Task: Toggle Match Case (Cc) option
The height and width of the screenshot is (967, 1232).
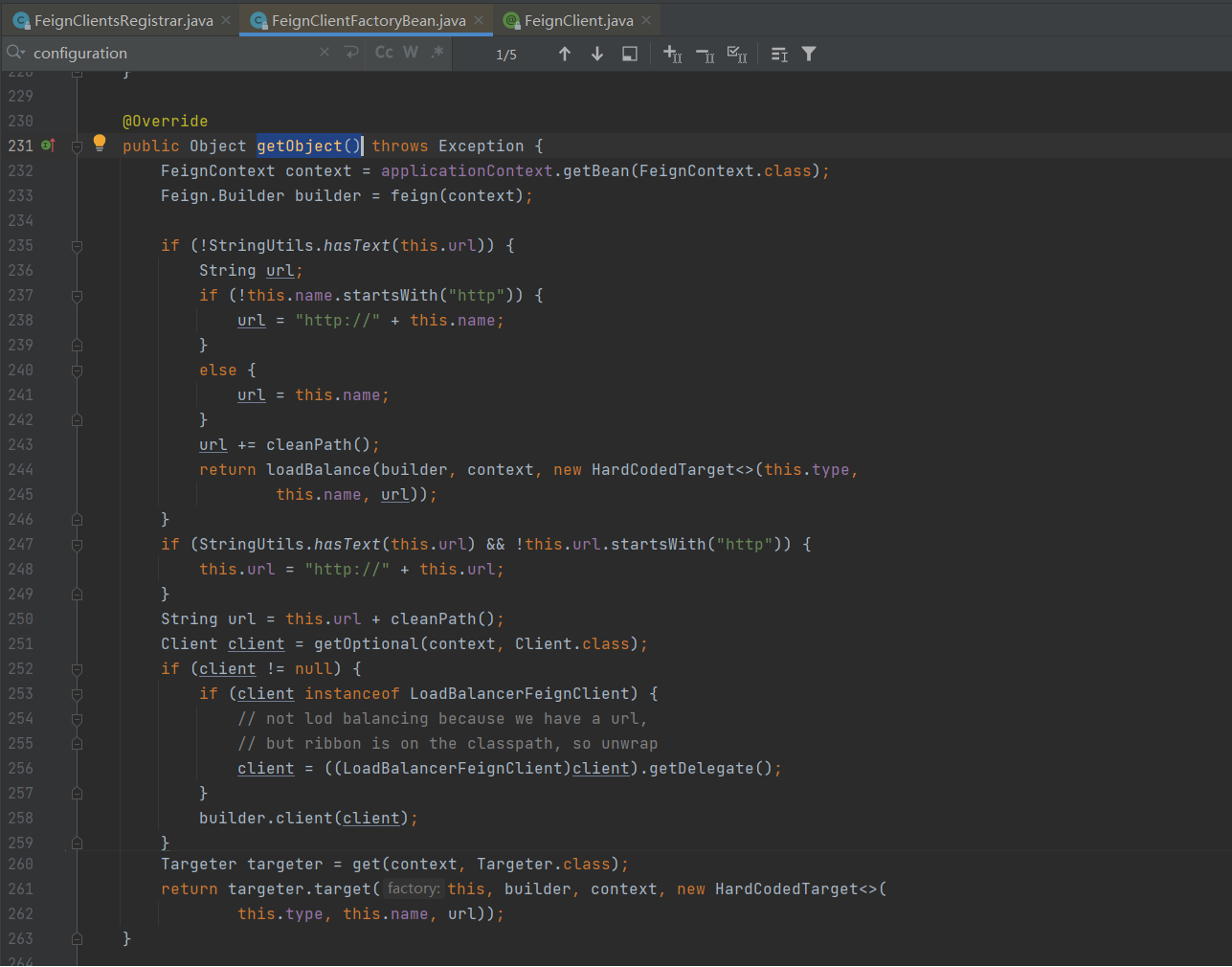Action: (384, 53)
